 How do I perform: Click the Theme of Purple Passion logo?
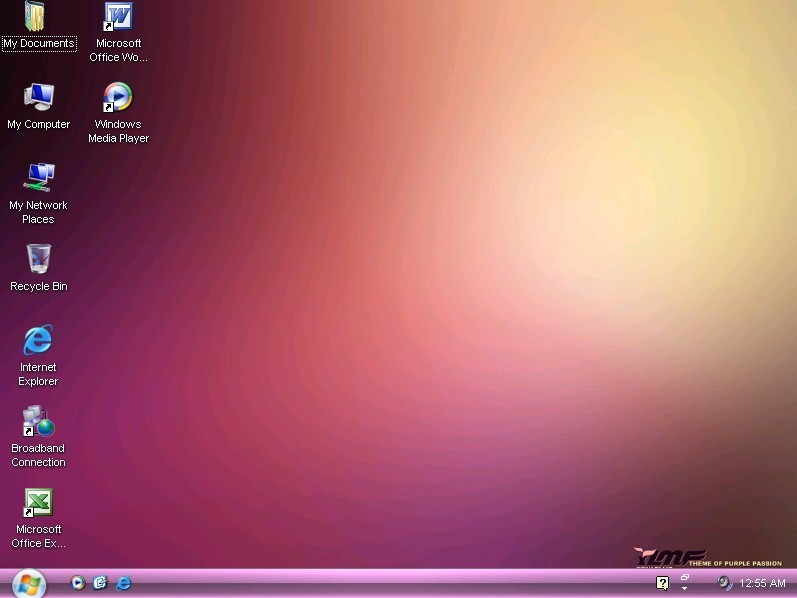tap(706, 558)
